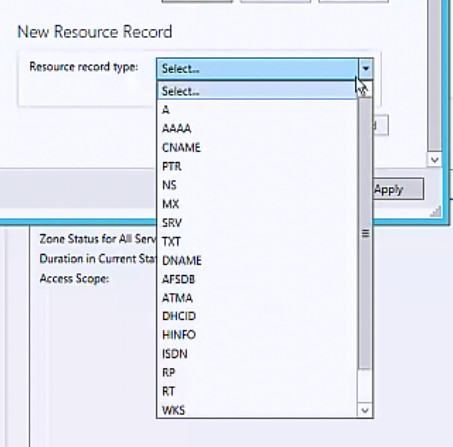The width and height of the screenshot is (453, 447).
Task: Pick NS record type
Action: pyautogui.click(x=257, y=185)
